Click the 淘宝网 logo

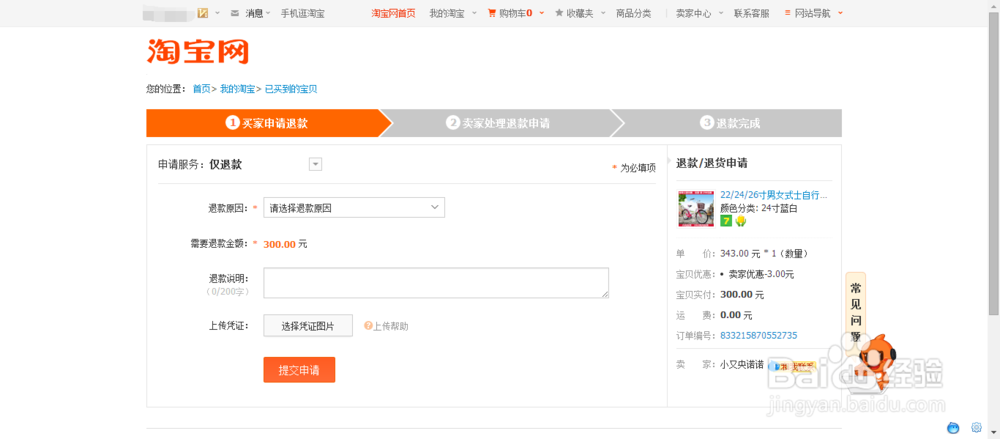point(198,52)
